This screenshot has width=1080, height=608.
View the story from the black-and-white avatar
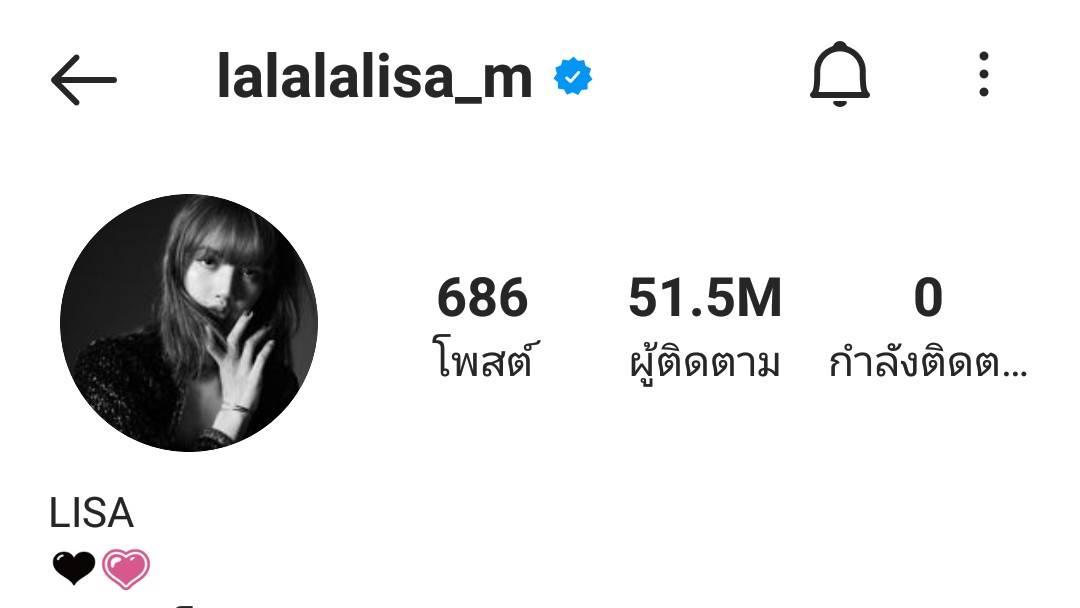click(189, 323)
